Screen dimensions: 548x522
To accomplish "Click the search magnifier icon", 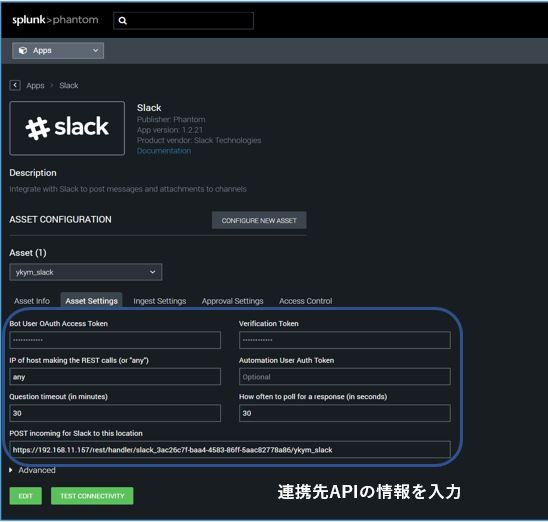I will pyautogui.click(x=123, y=21).
